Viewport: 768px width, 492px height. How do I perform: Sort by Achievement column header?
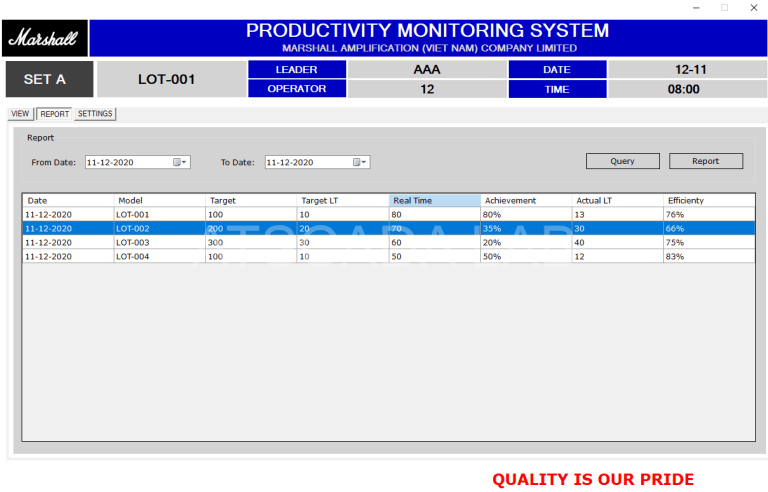(x=527, y=200)
